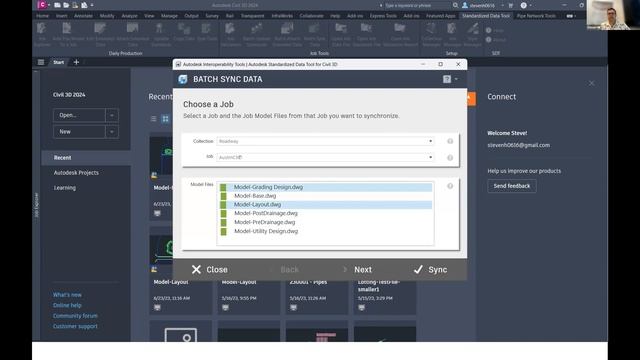640x360 pixels.
Task: Click the Close button in Batch Sync dialog
Action: pos(210,270)
